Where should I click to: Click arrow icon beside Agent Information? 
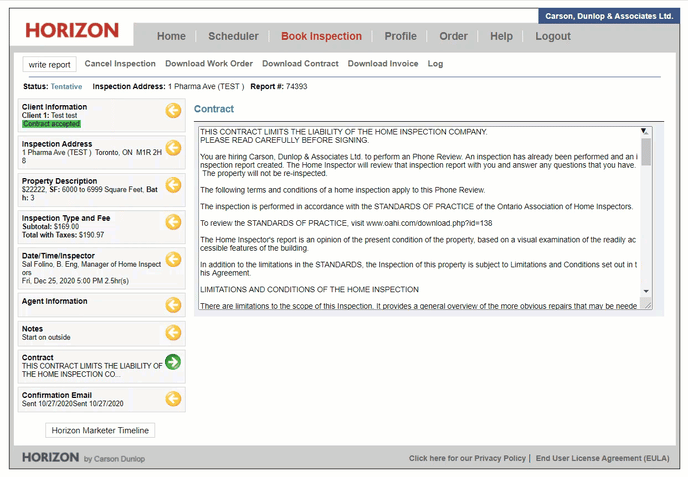click(173, 304)
